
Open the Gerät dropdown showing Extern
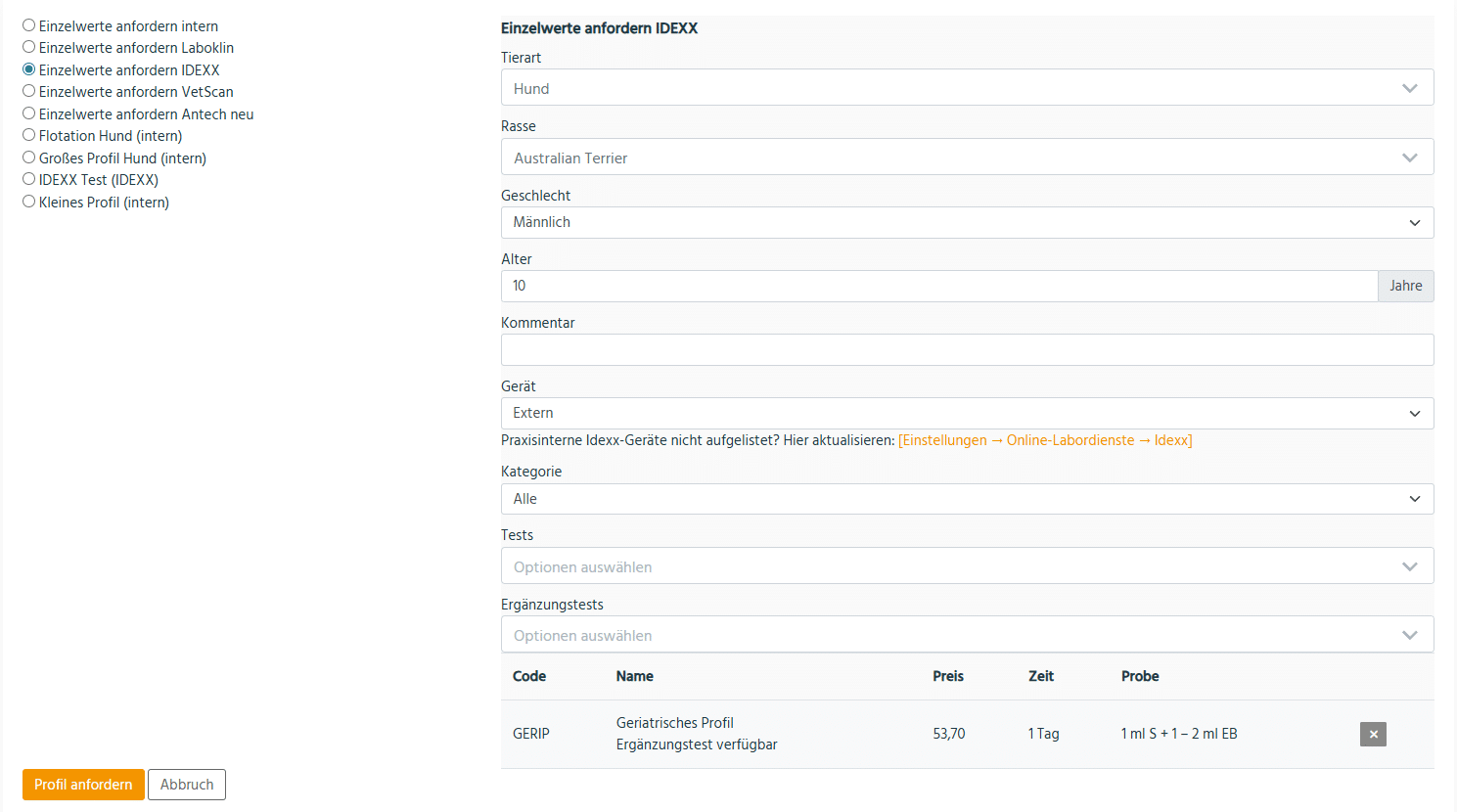[x=967, y=413]
